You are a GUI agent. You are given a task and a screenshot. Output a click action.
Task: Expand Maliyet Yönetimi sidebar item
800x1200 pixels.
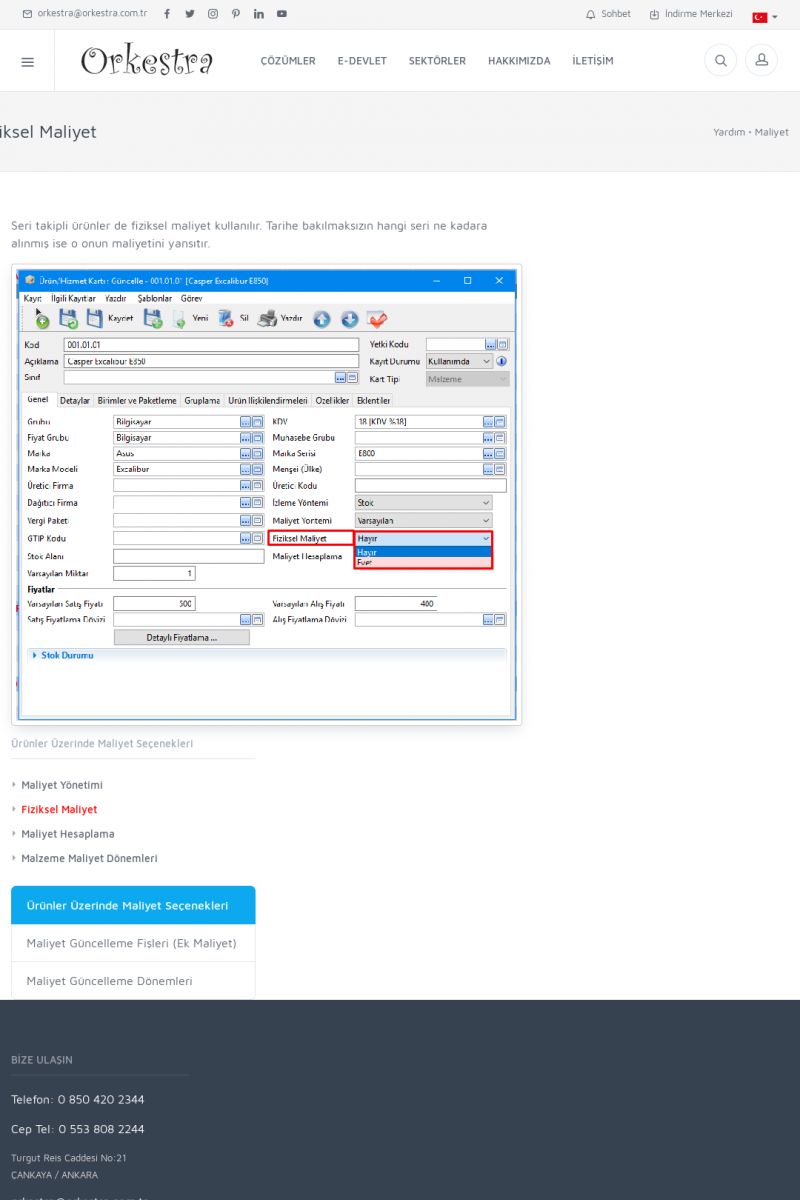click(62, 785)
